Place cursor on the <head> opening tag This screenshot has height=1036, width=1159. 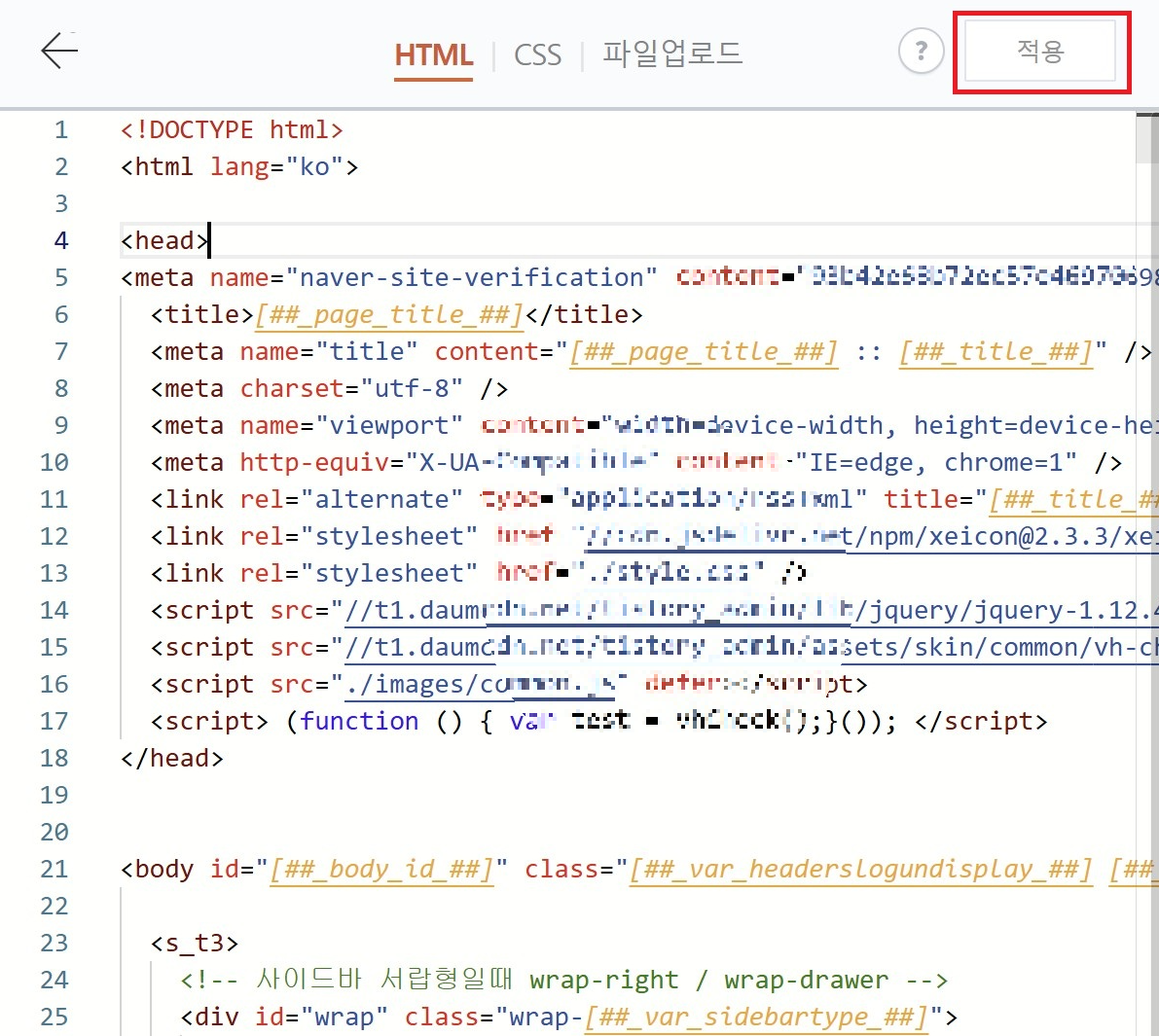[164, 241]
